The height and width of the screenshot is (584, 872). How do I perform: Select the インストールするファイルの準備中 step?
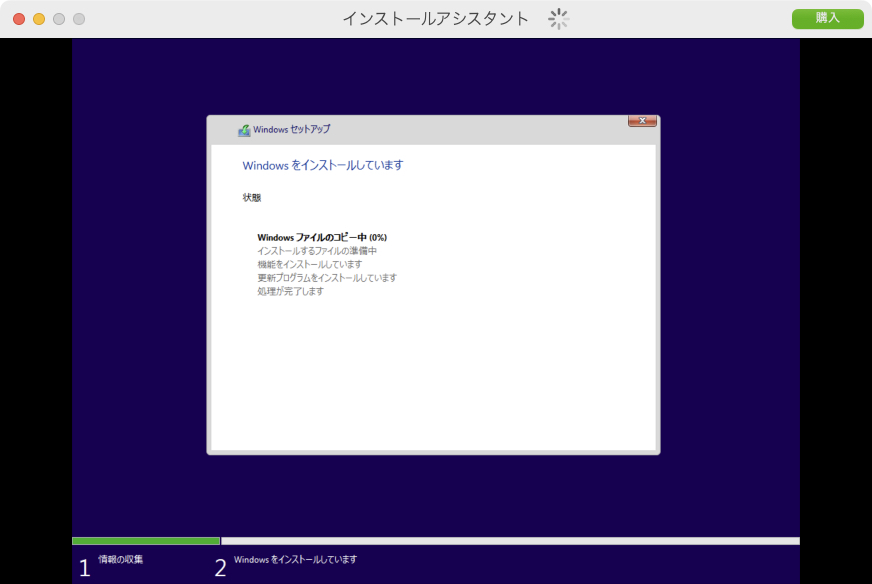point(317,250)
